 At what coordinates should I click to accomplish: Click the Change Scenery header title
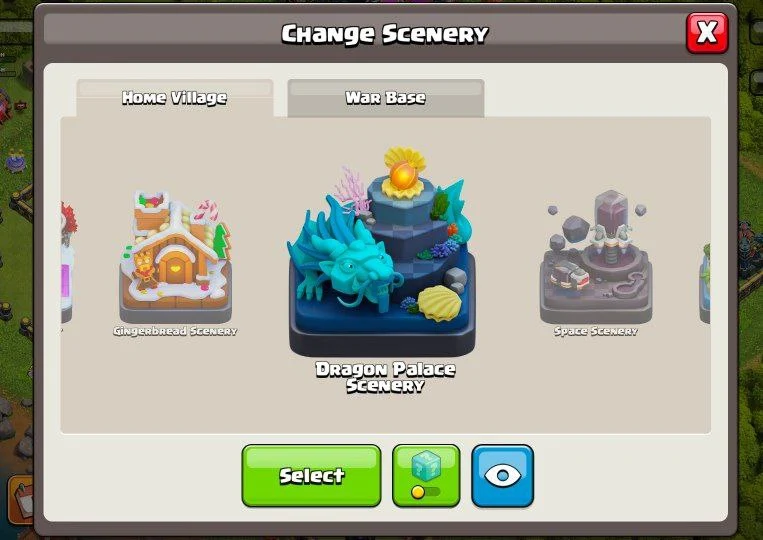point(385,34)
